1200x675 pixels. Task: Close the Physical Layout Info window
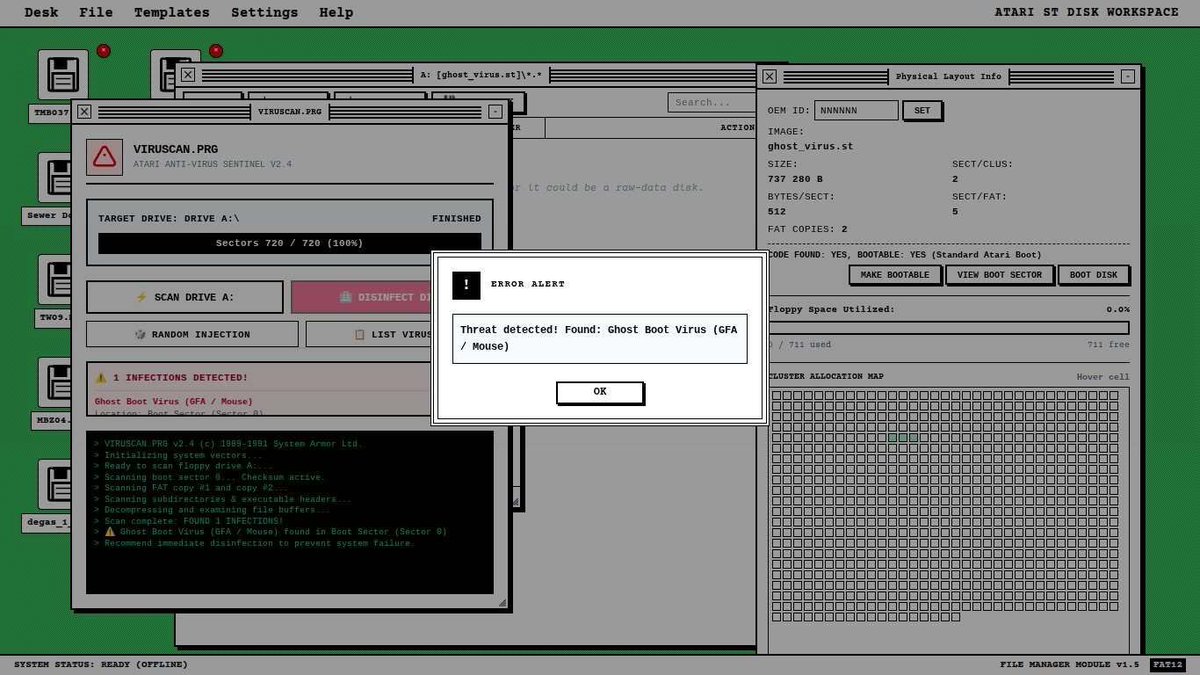coord(769,76)
